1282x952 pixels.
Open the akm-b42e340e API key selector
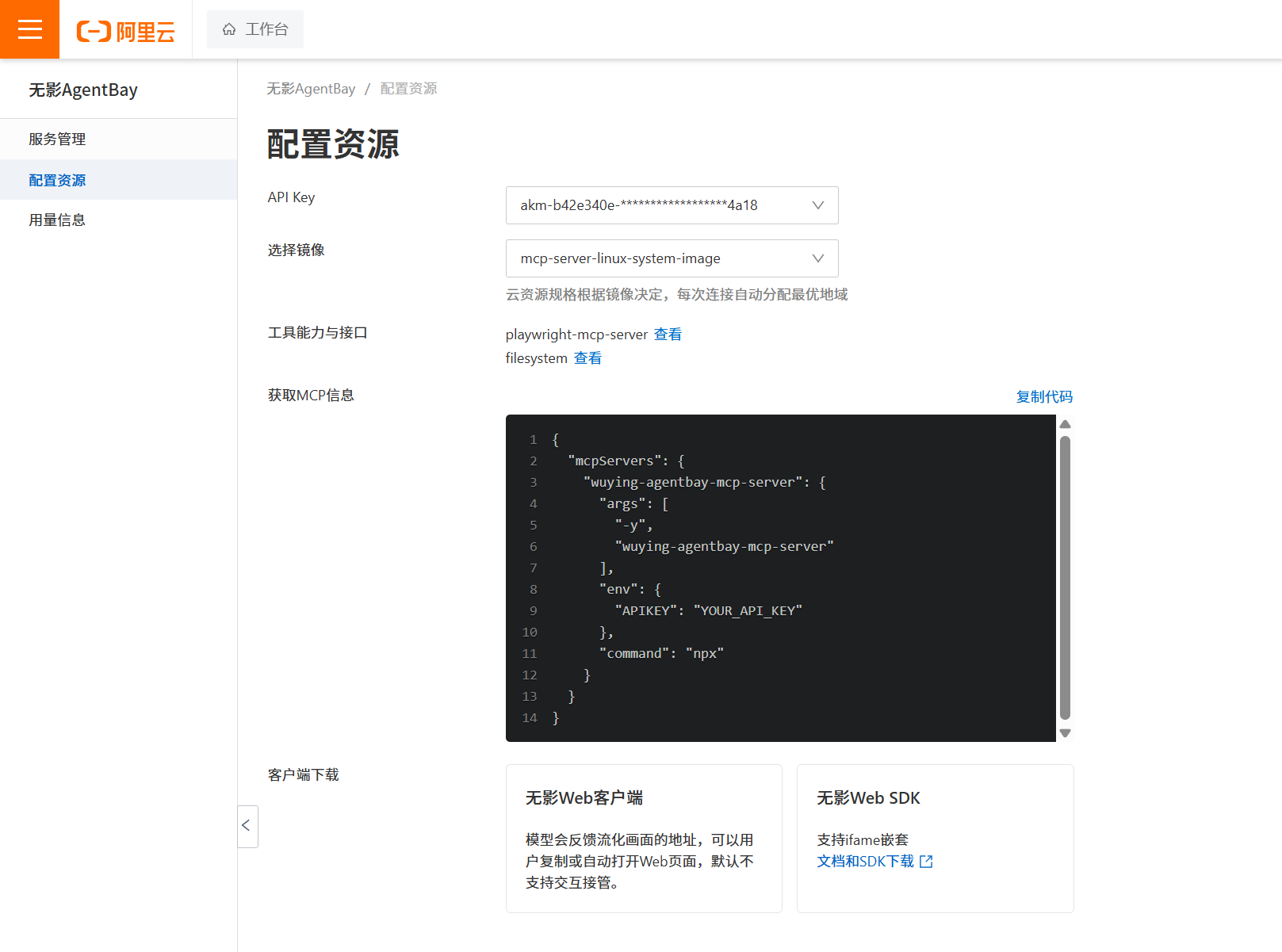[672, 205]
